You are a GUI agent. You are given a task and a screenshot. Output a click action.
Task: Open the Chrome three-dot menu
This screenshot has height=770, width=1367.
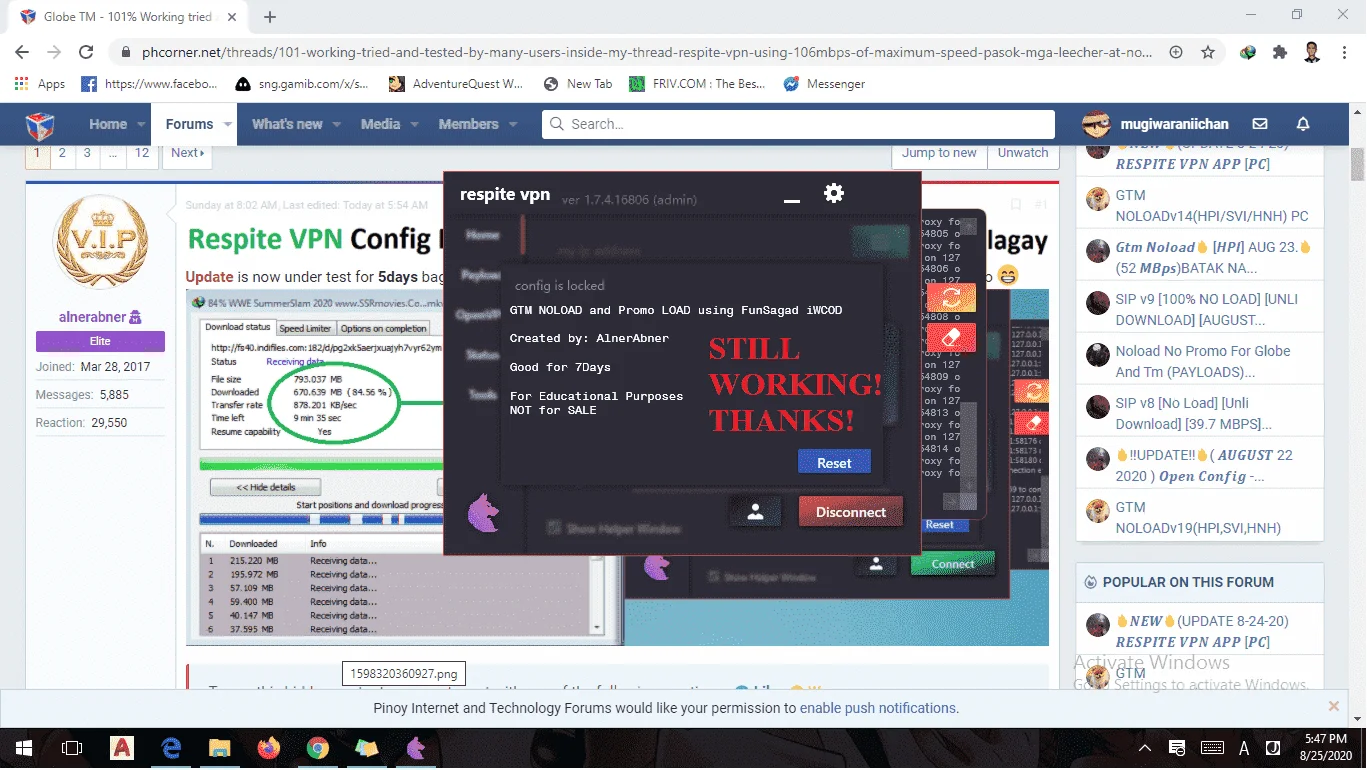[x=1345, y=52]
